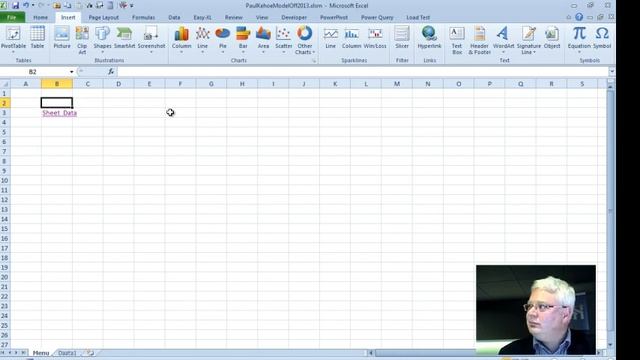Open the Power Query tab
The width and height of the screenshot is (640, 360).
click(377, 18)
